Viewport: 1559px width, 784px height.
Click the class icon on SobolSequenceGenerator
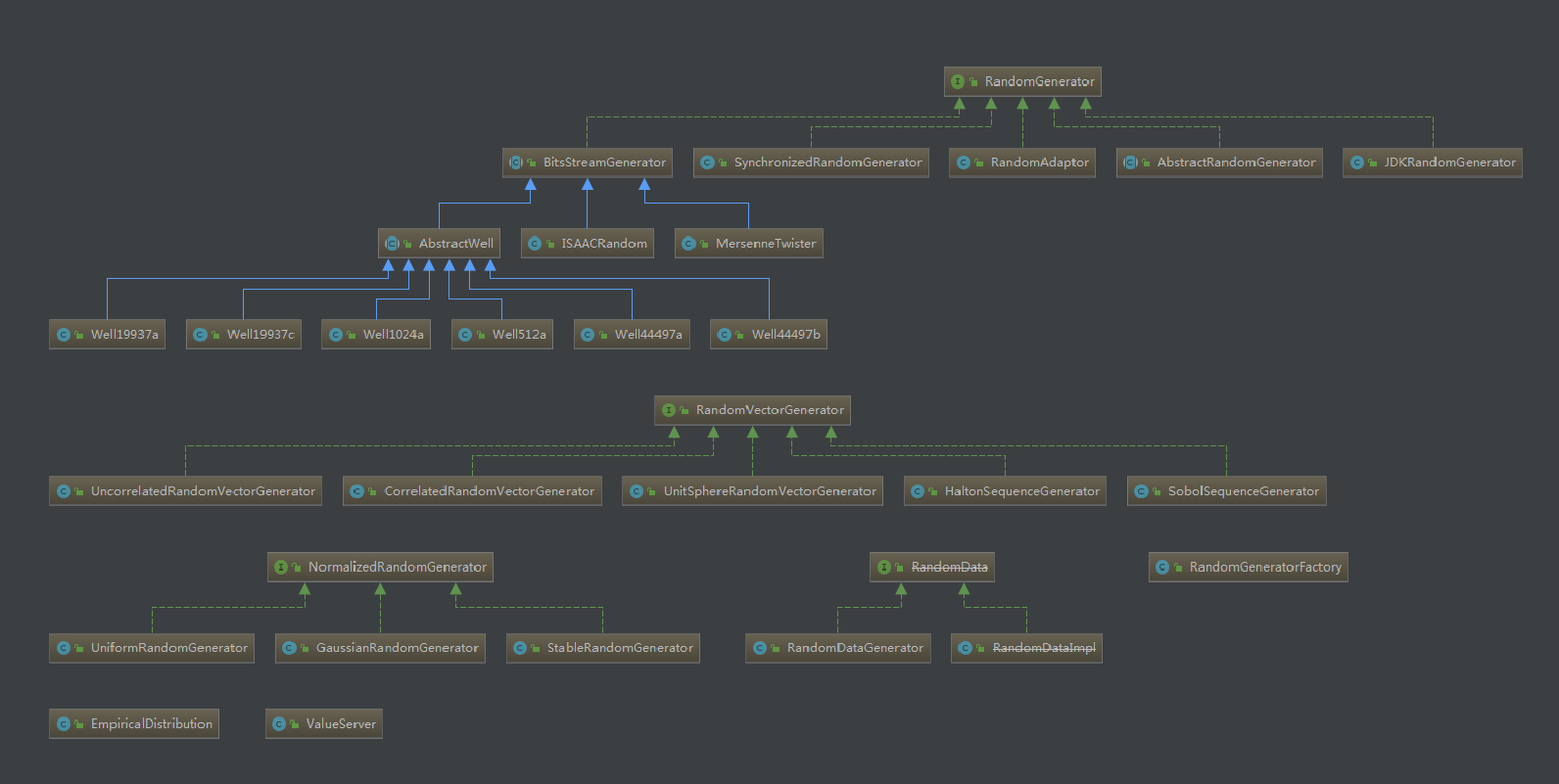[1141, 491]
